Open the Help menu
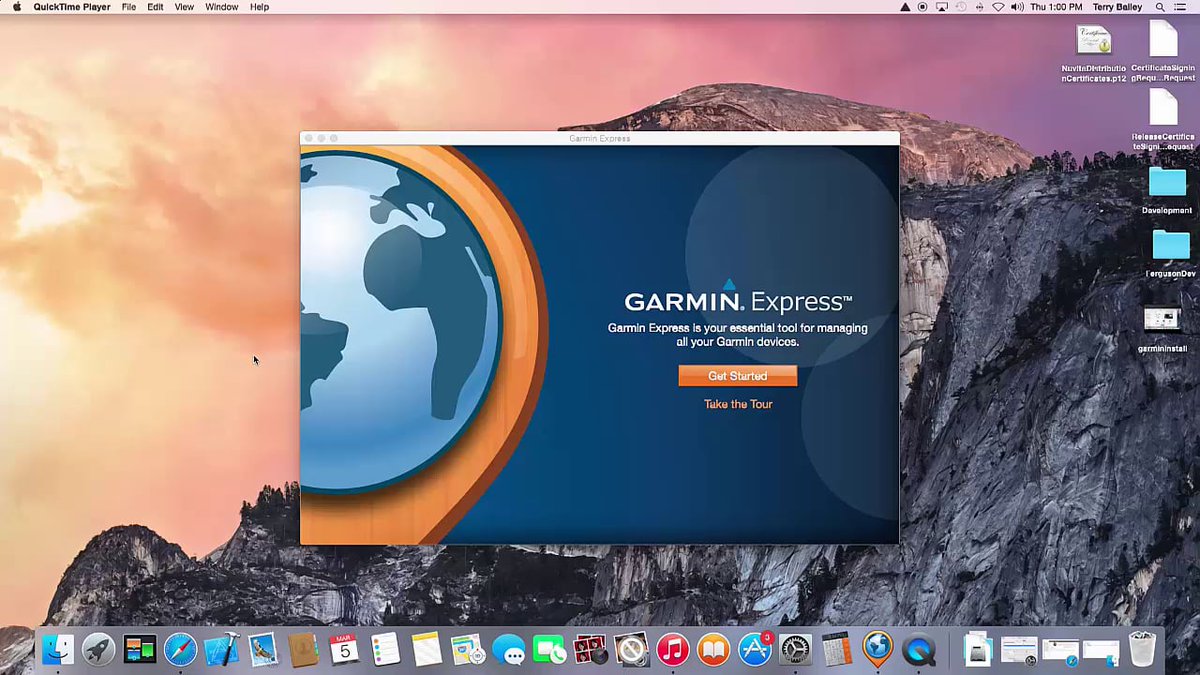 point(259,7)
